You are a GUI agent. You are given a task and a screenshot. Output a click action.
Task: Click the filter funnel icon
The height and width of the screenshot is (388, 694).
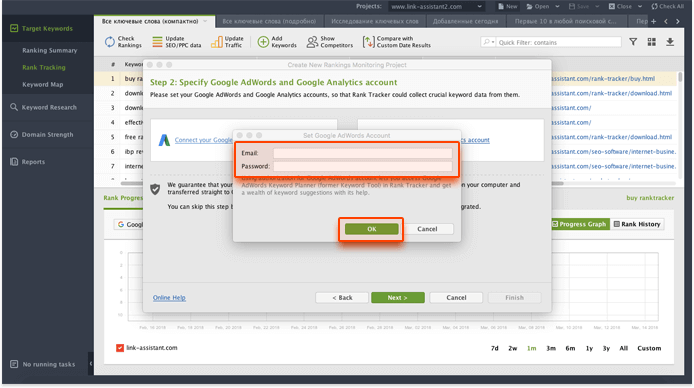coord(633,42)
